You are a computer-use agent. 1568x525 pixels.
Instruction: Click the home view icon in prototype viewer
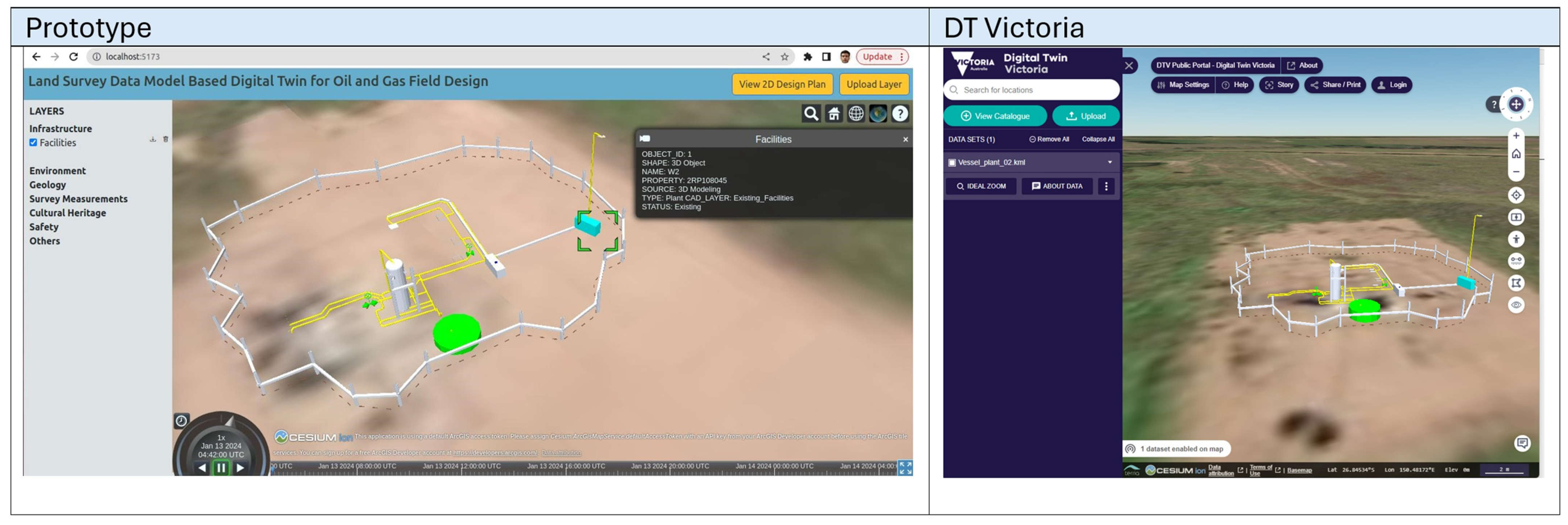[833, 114]
